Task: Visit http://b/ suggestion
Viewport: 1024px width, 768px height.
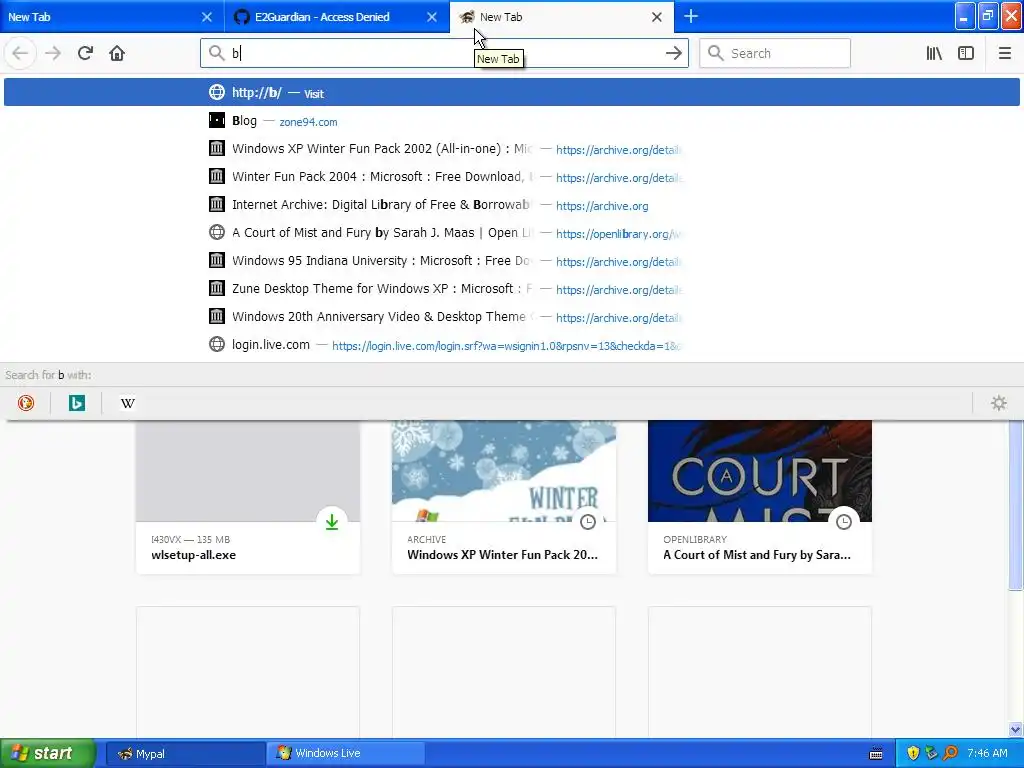Action: pyautogui.click(x=511, y=93)
